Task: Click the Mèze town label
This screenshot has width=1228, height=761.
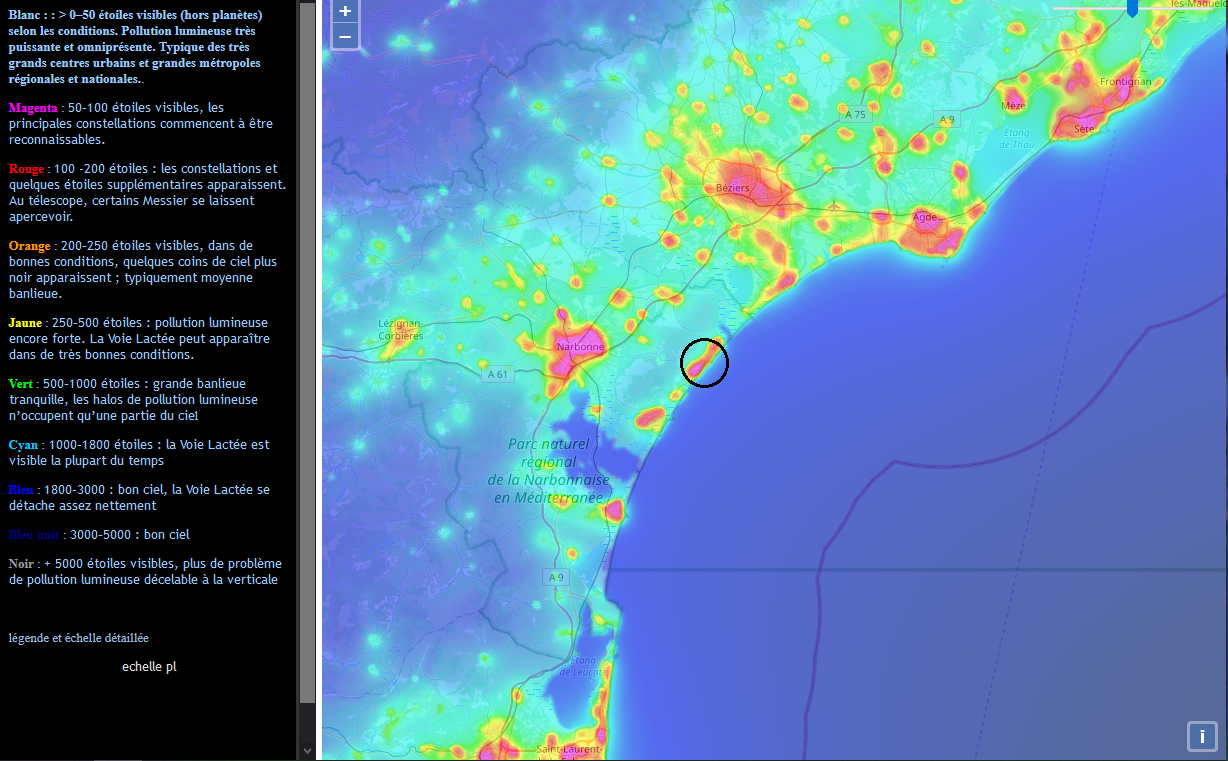Action: [x=1013, y=105]
